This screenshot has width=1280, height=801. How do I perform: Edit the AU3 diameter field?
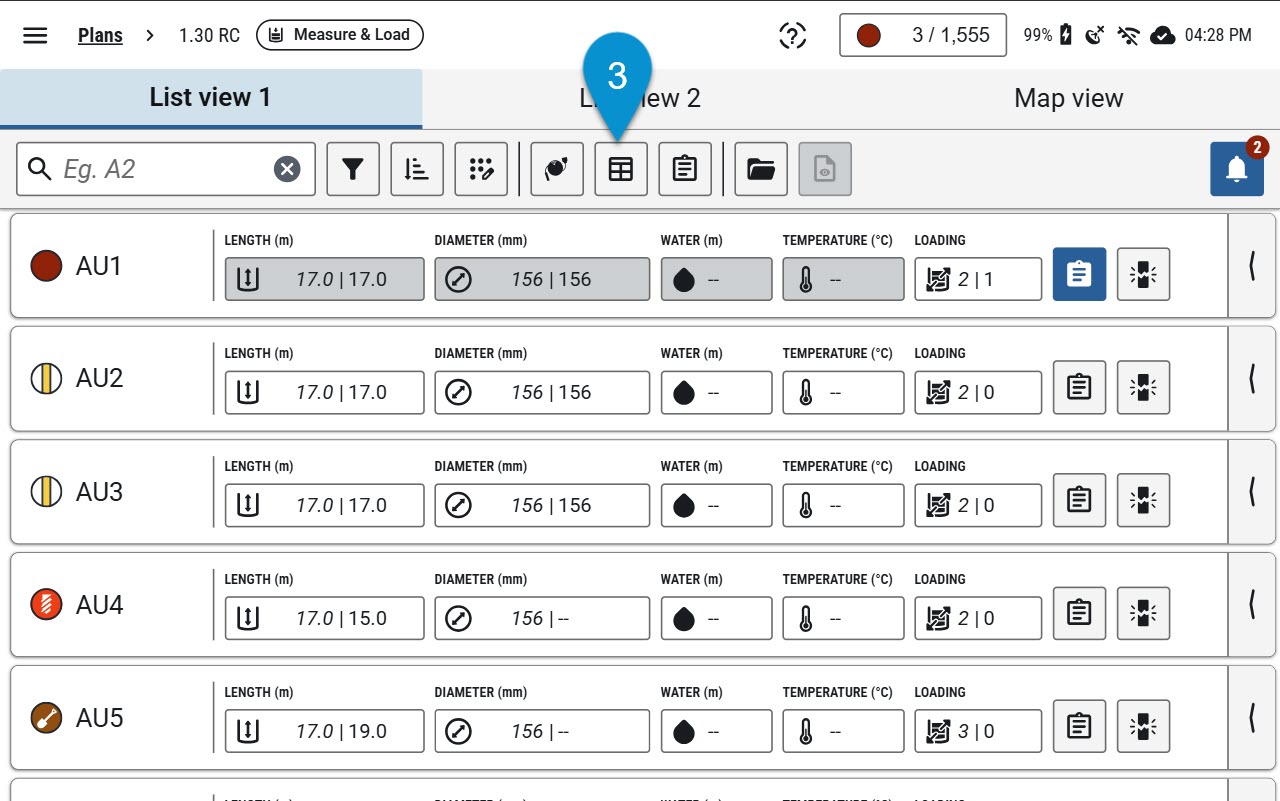[x=542, y=505]
